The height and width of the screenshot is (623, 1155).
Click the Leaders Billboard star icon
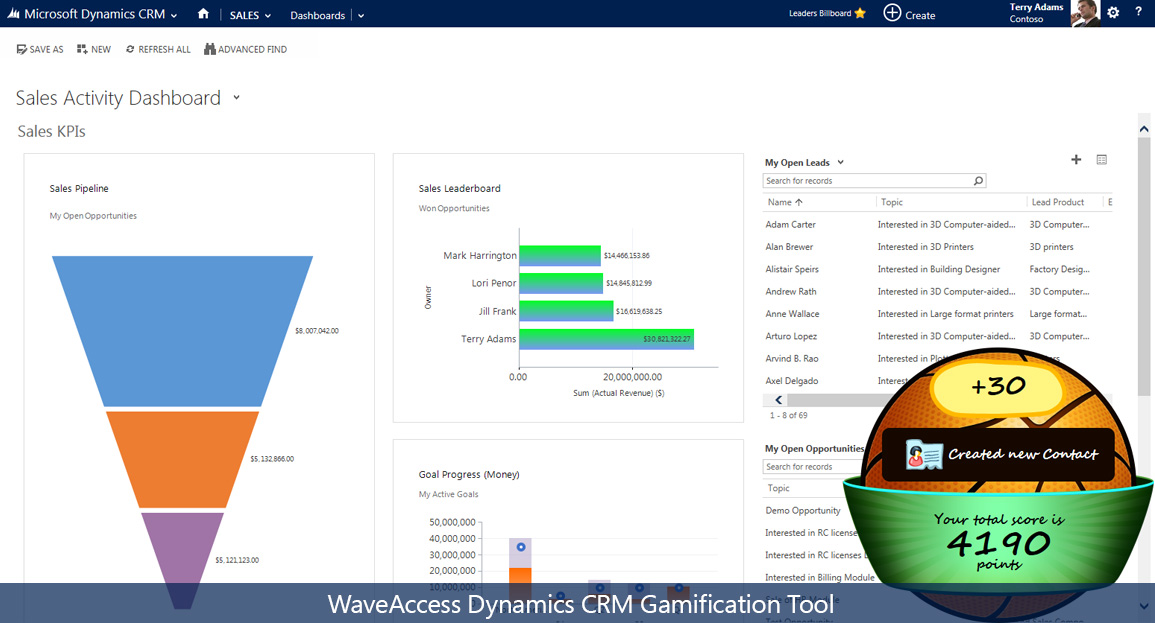tap(860, 13)
